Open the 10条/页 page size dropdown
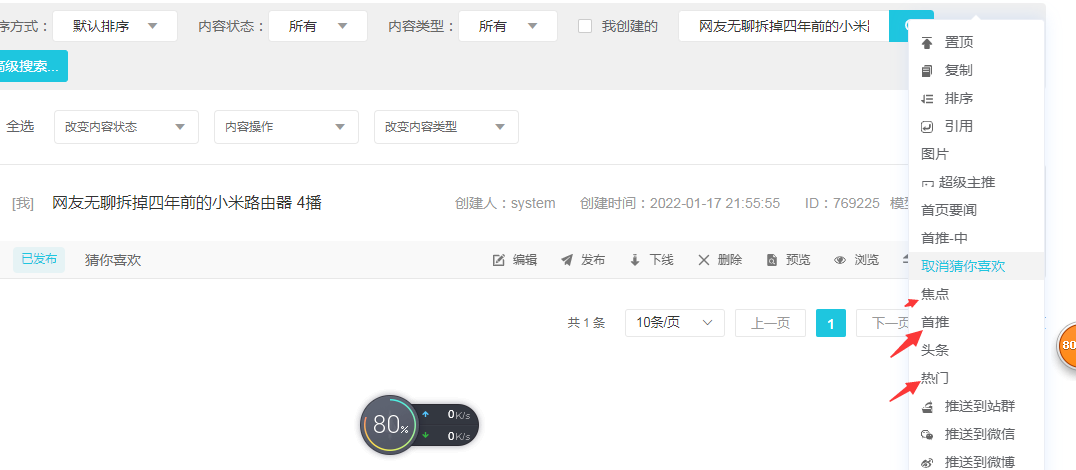1076x470 pixels. (675, 323)
